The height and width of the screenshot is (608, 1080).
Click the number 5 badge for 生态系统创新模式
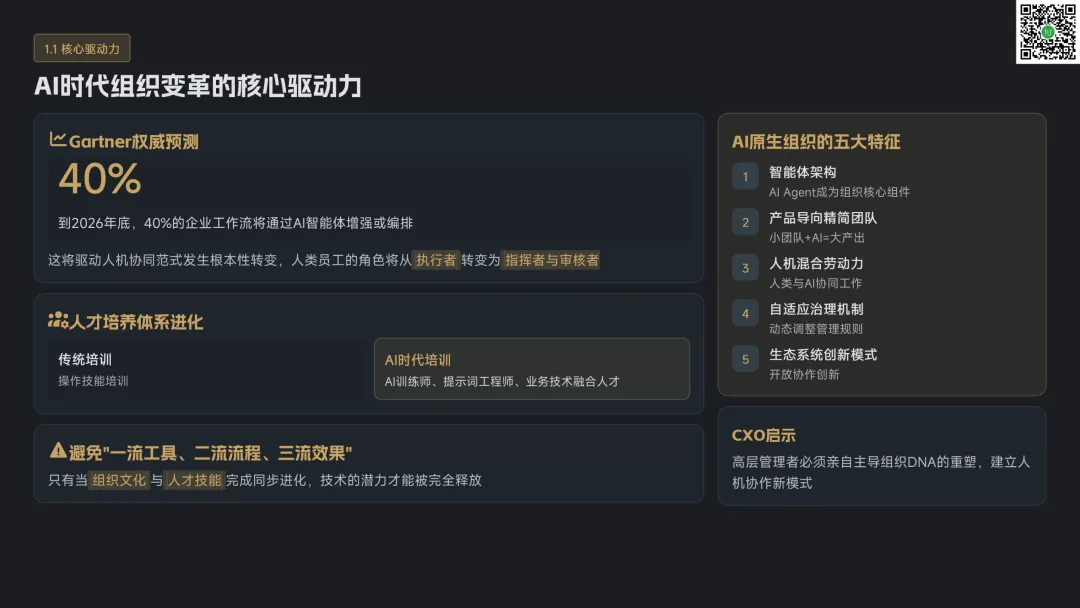click(745, 359)
